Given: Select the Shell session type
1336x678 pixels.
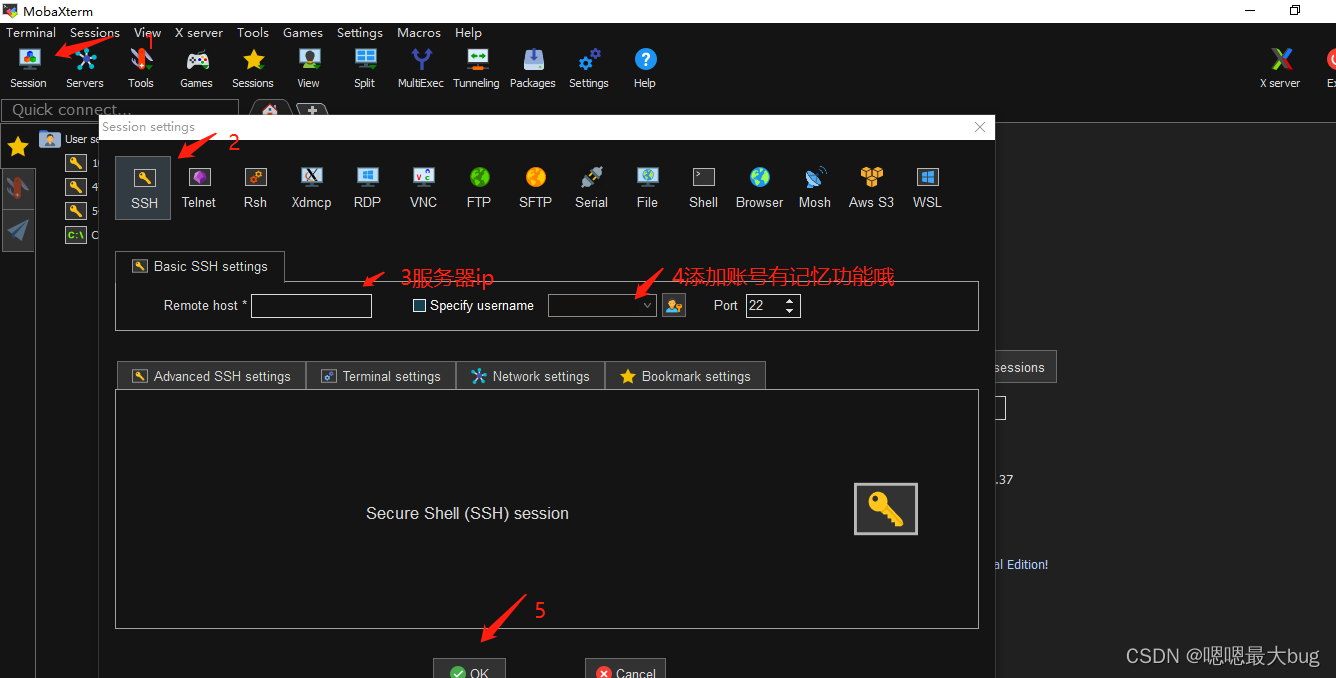Looking at the screenshot, I should [x=703, y=188].
